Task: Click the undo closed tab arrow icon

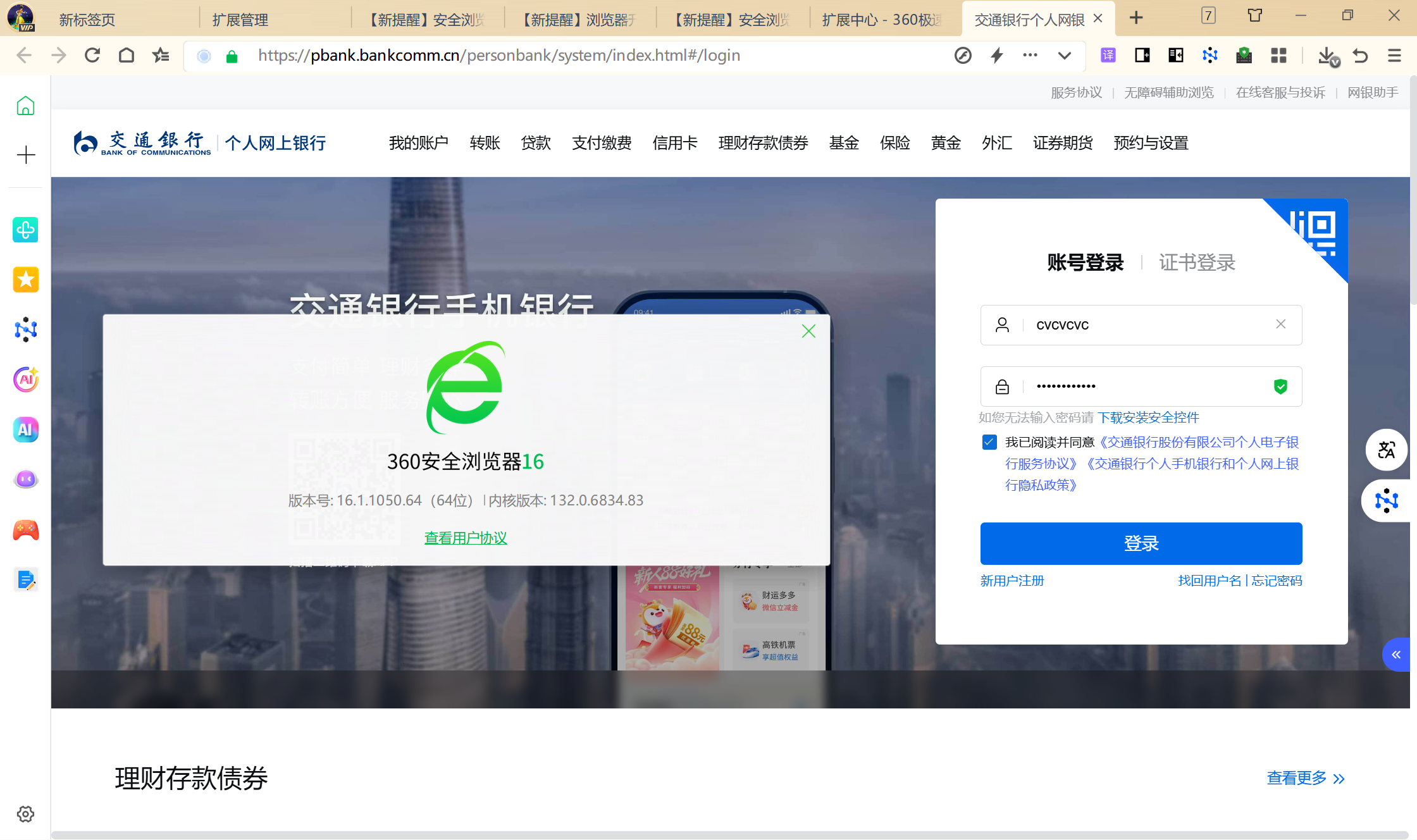Action: (x=1361, y=56)
